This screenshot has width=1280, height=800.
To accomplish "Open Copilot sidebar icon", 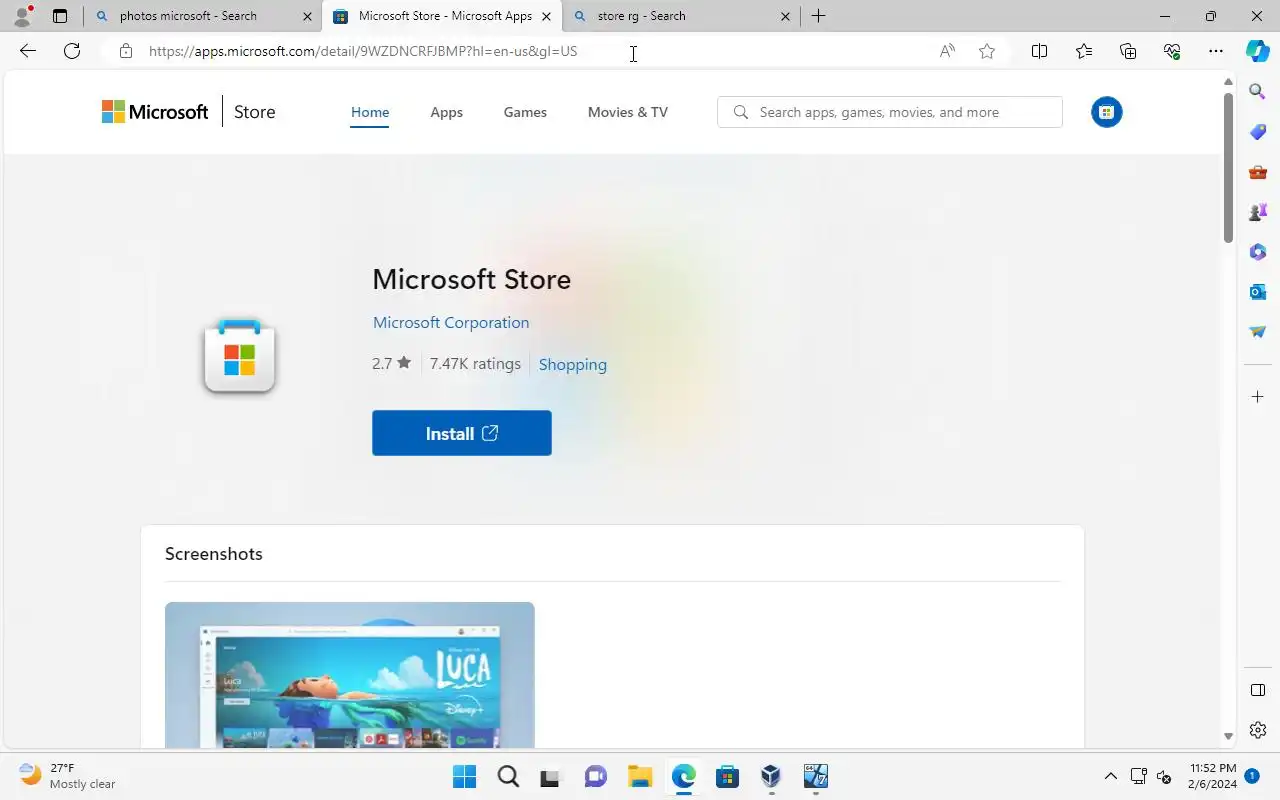I will point(1258,51).
